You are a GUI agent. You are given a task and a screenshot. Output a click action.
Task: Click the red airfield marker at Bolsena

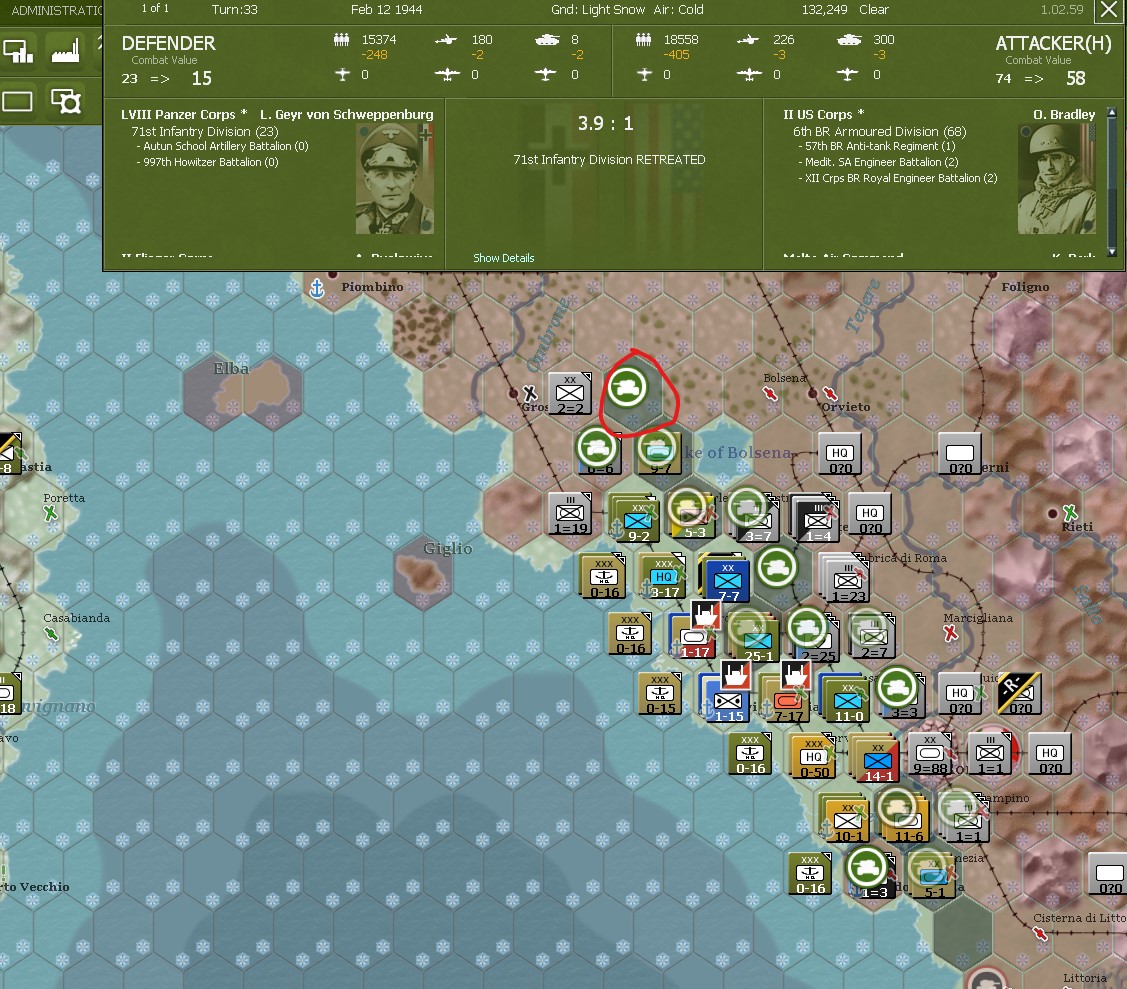coord(770,393)
